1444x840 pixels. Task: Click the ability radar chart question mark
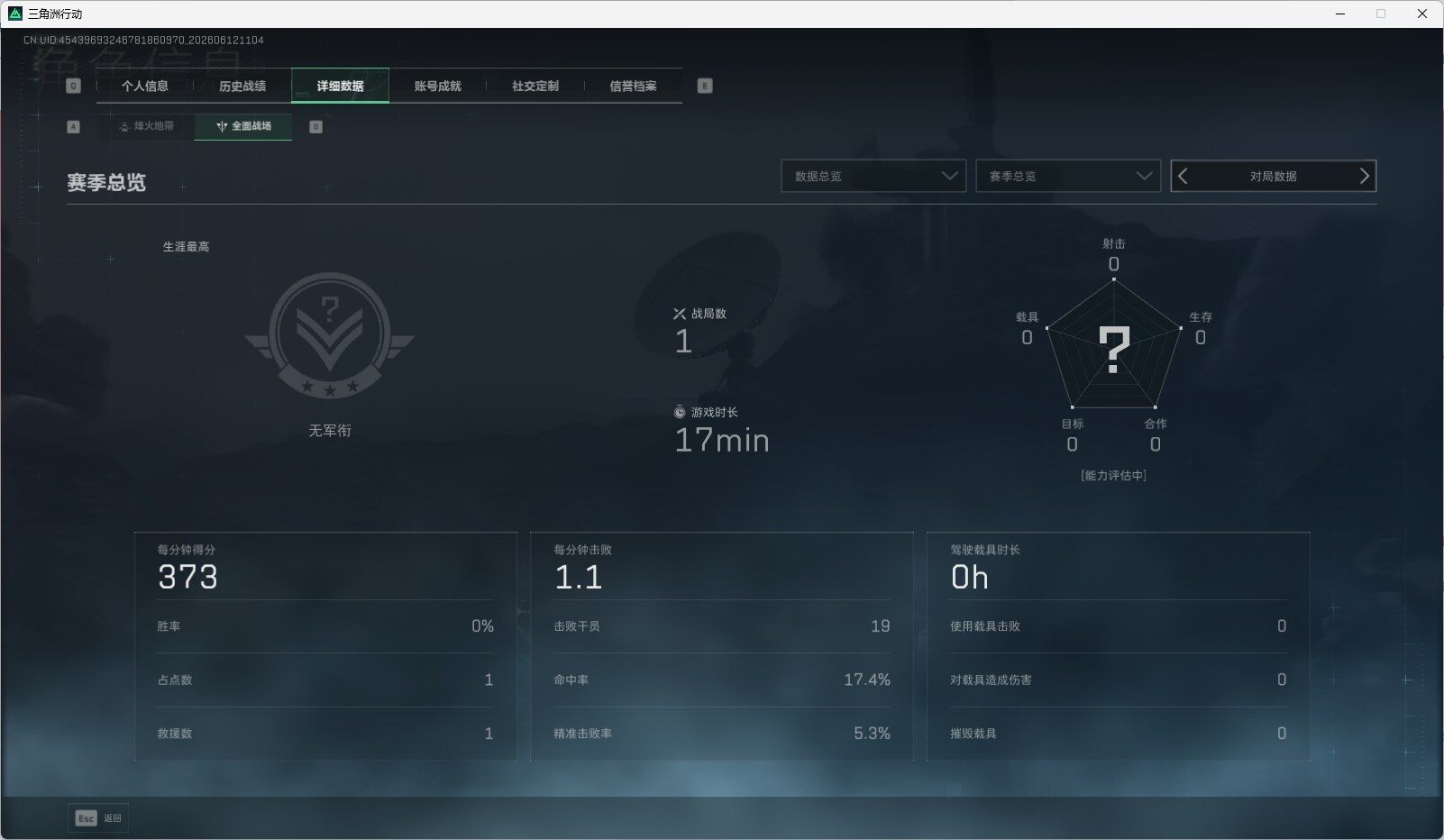[1114, 350]
